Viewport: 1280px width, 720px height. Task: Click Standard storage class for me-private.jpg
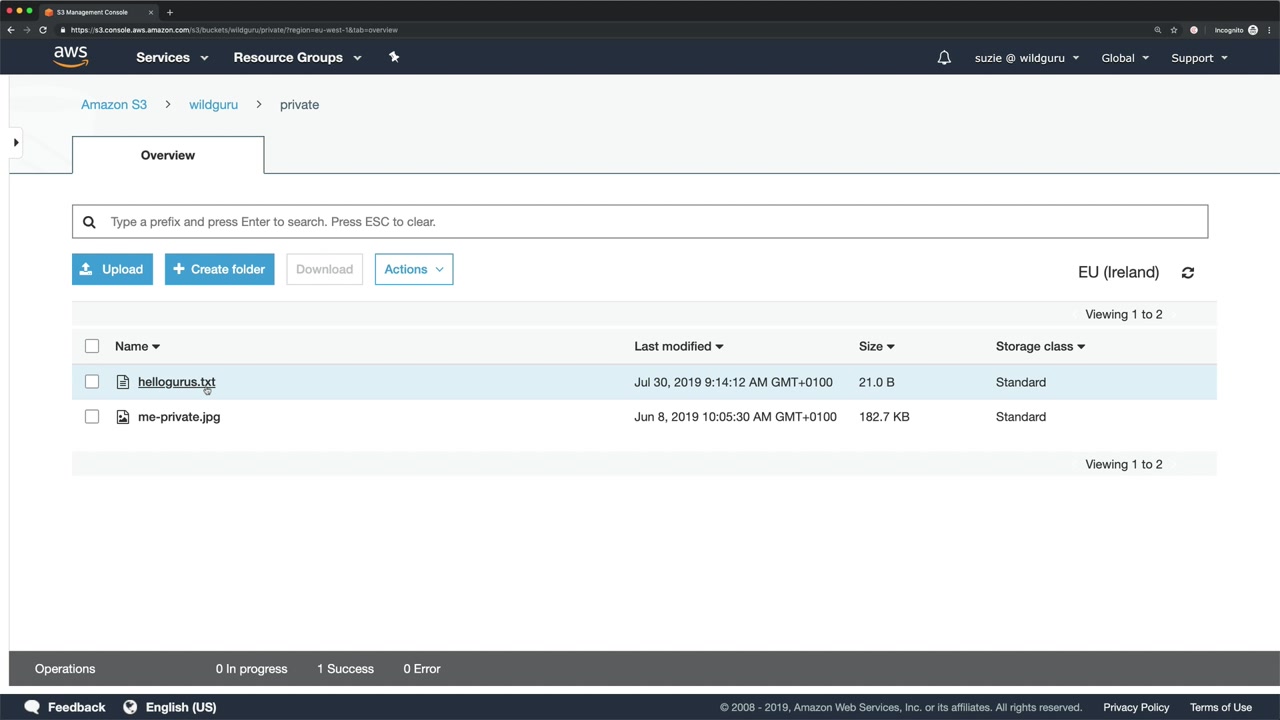click(1021, 417)
